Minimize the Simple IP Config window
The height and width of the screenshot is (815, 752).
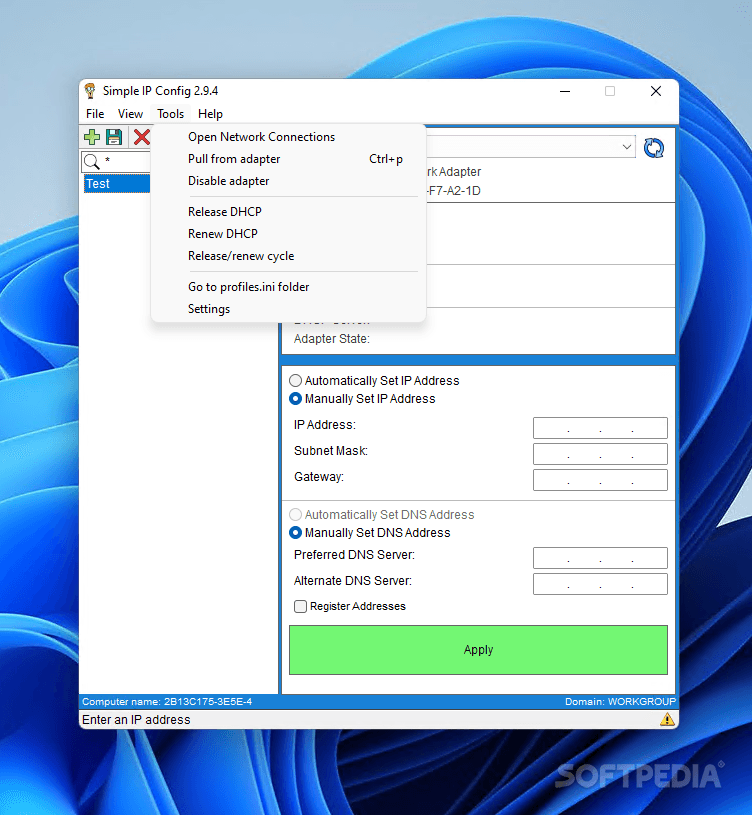[x=565, y=91]
